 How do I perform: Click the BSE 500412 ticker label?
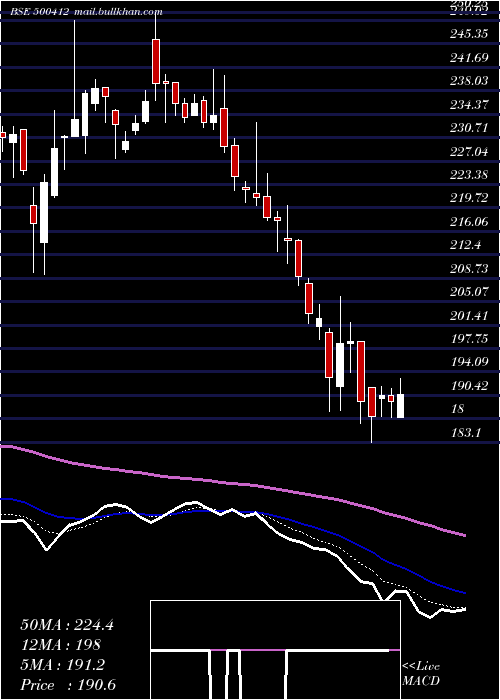(39, 12)
